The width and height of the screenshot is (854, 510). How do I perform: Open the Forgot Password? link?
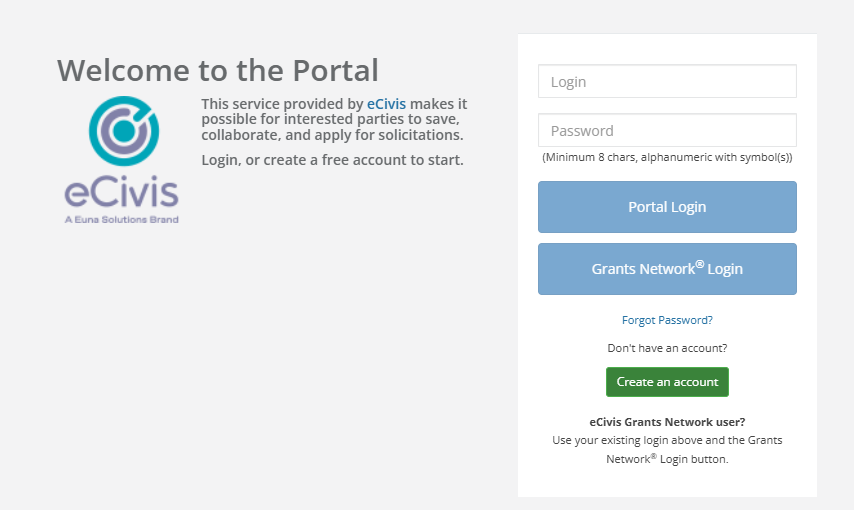pyautogui.click(x=667, y=320)
